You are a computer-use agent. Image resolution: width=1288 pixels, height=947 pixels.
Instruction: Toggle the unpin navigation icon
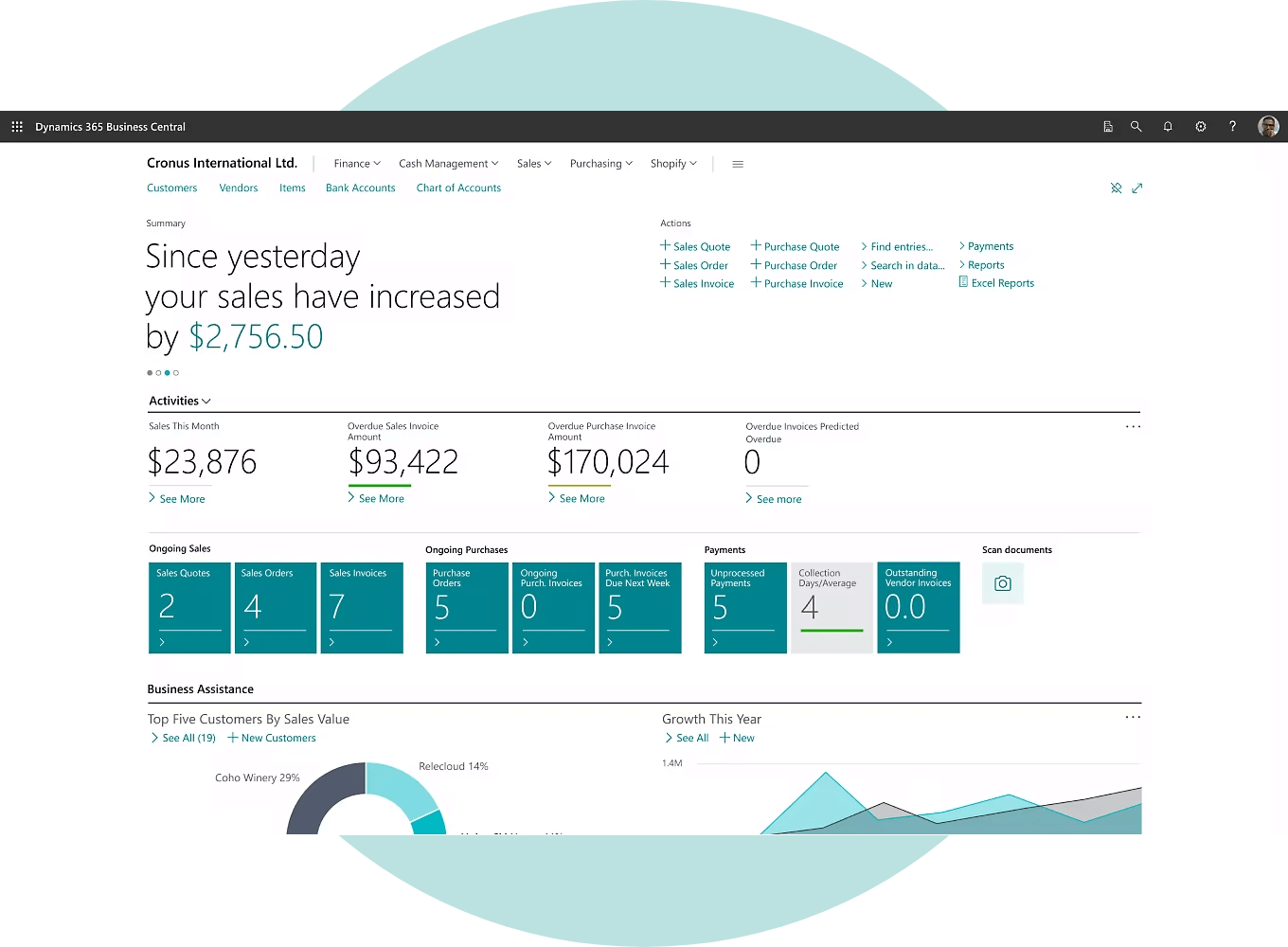1116,188
